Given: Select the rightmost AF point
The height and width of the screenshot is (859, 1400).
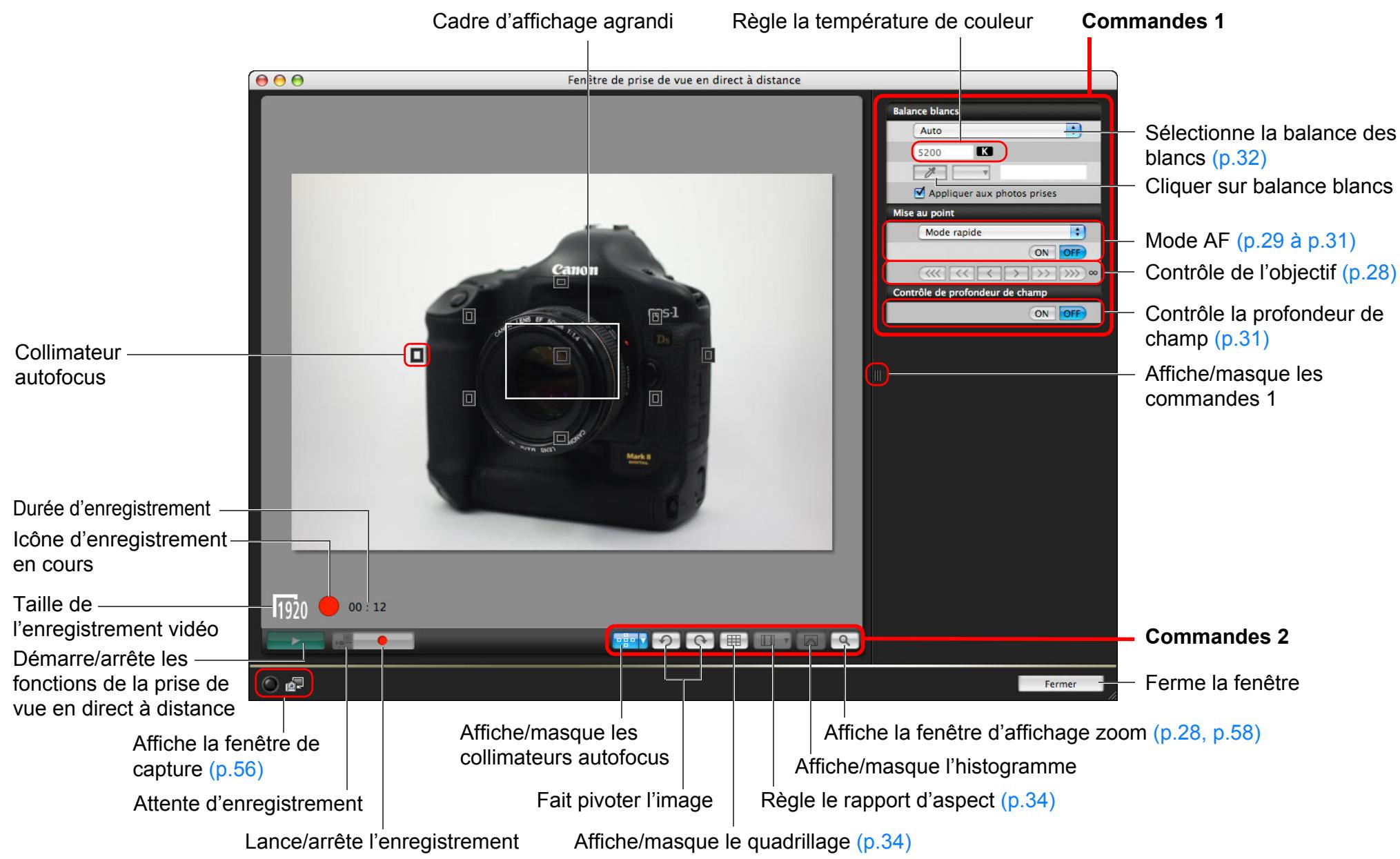Looking at the screenshot, I should pos(708,355).
